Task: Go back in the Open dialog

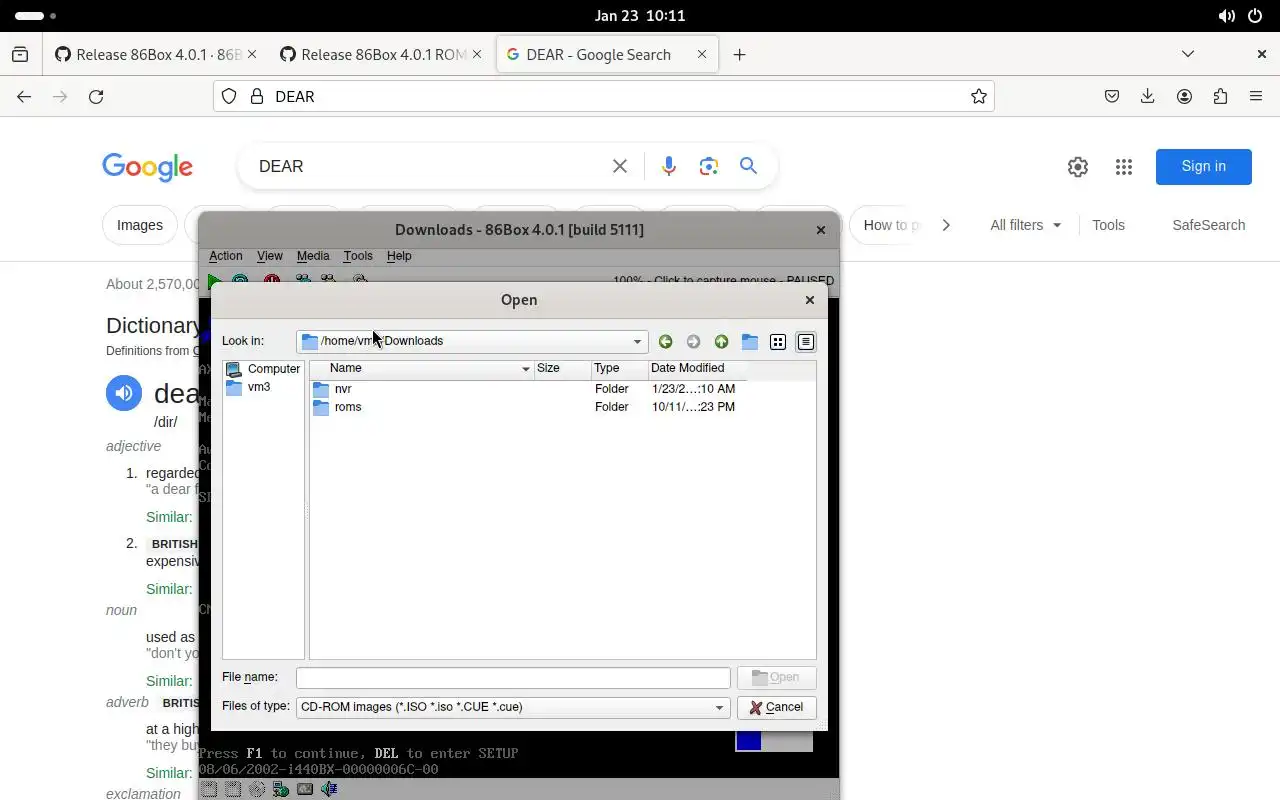Action: click(665, 342)
